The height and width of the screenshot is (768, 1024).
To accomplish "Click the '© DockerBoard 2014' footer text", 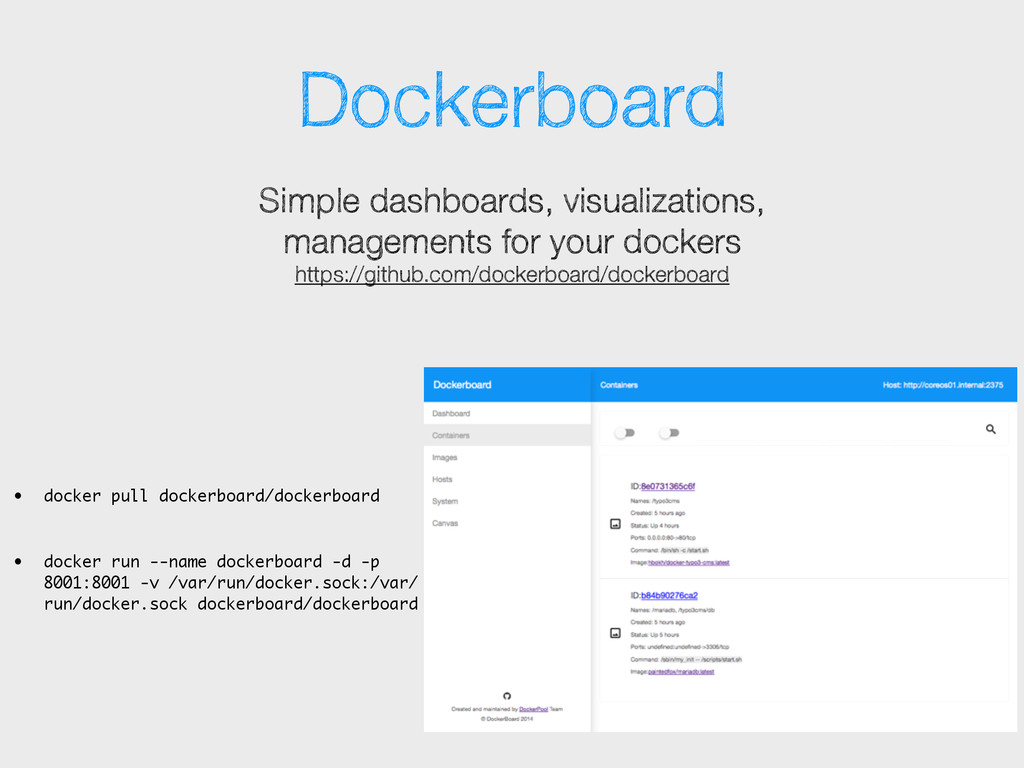I will pos(507,719).
